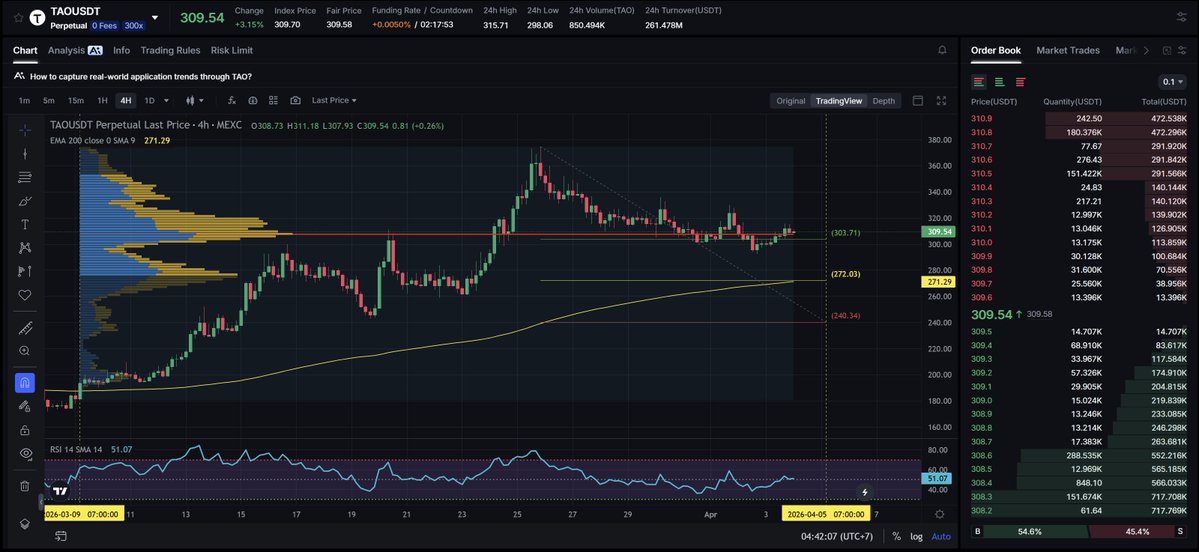This screenshot has width=1199, height=552.
Task: Open the indicator templates grid icon
Action: coord(274,100)
